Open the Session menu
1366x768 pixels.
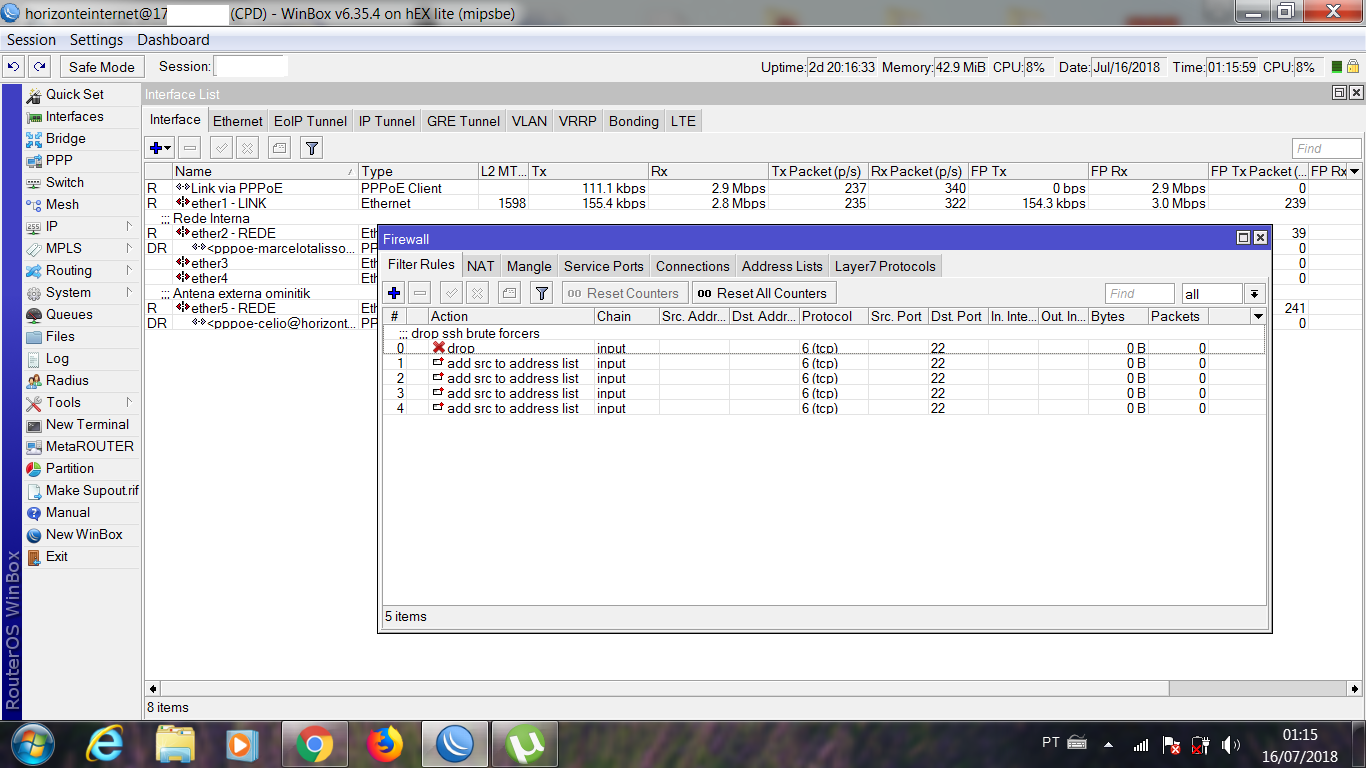coord(32,40)
